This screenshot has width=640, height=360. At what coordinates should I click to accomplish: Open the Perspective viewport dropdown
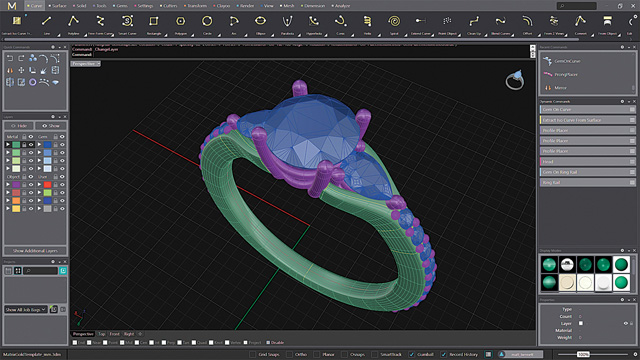(x=86, y=64)
